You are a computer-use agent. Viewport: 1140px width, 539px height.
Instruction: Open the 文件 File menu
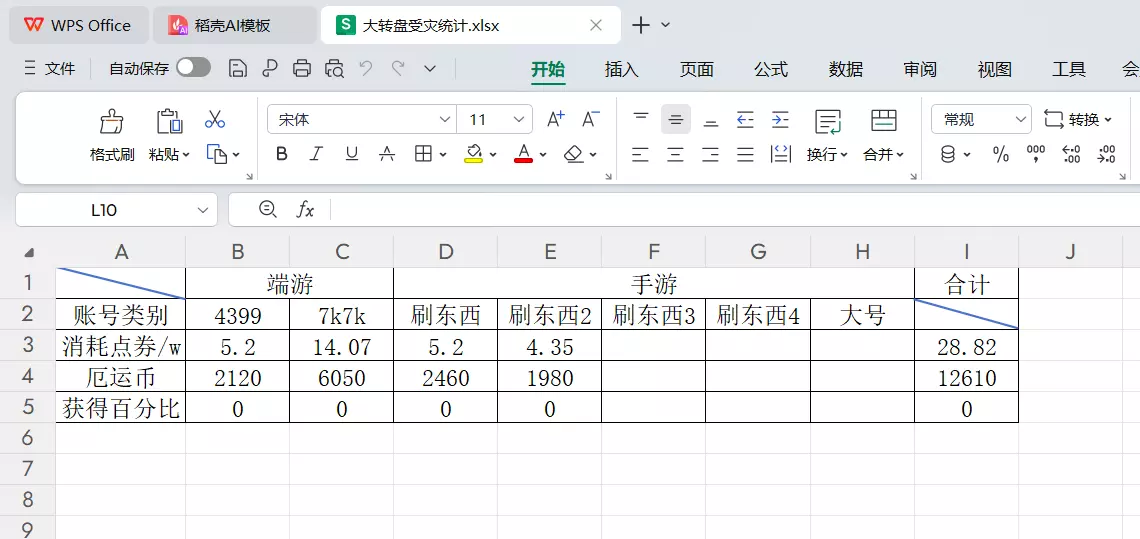click(x=50, y=68)
